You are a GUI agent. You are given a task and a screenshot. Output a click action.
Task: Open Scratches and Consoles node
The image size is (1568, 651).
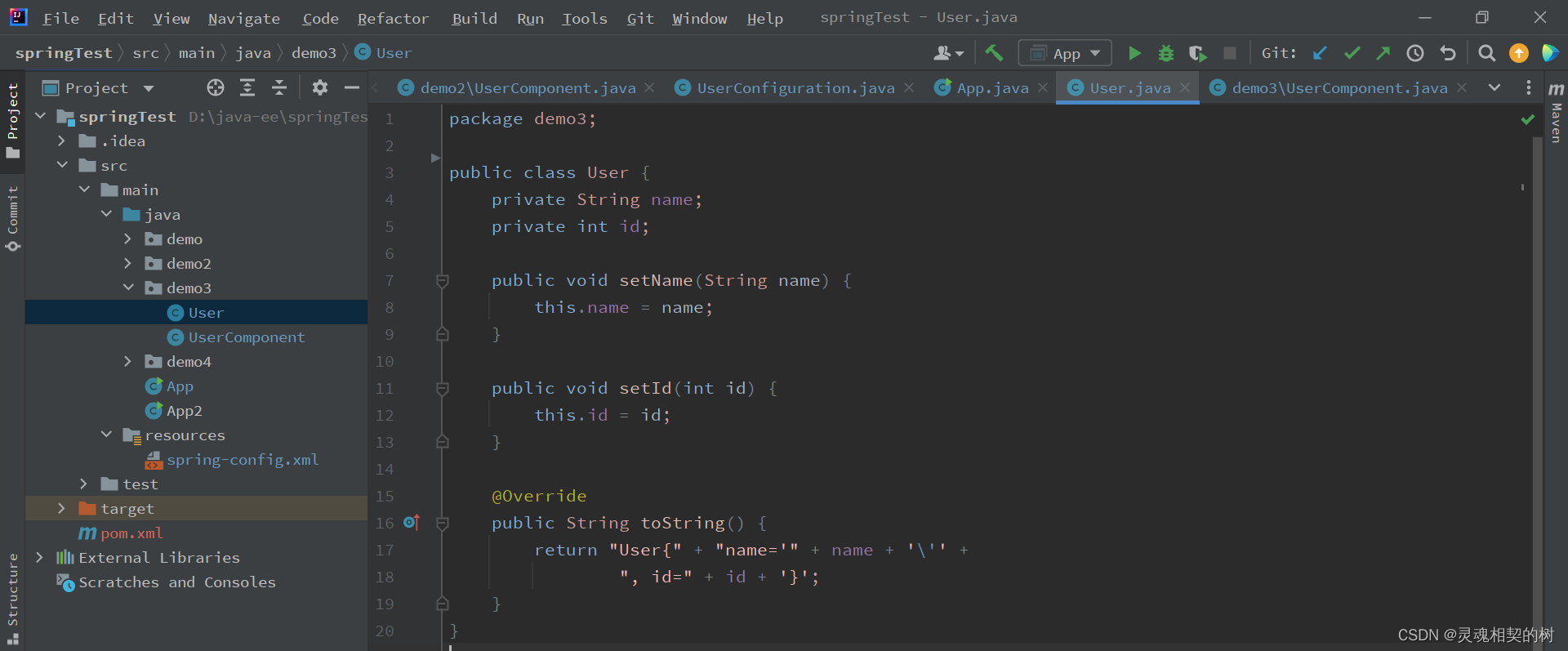point(177,582)
